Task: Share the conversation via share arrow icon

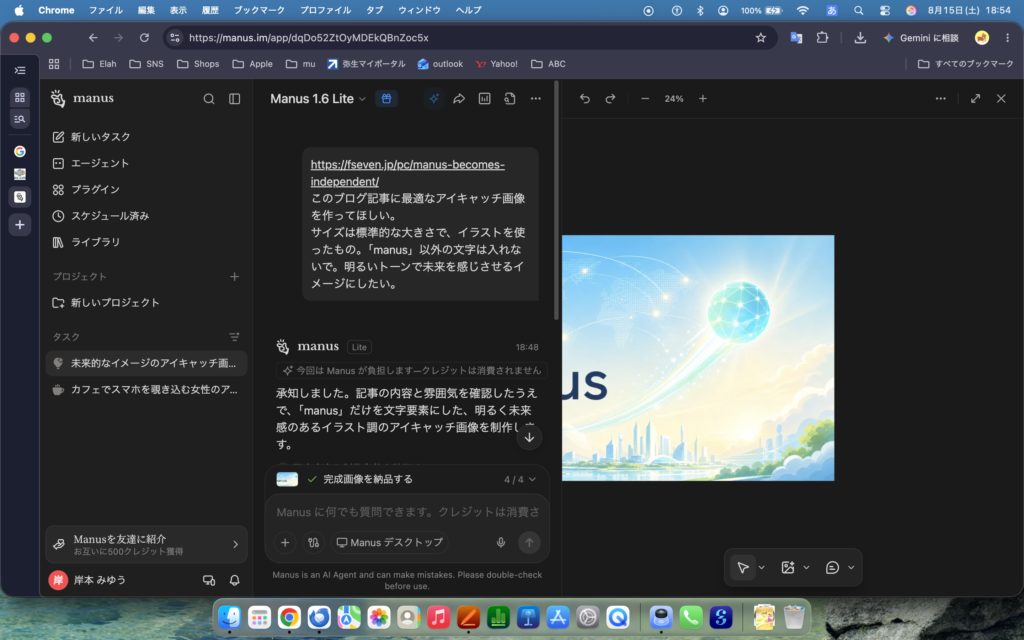Action: click(x=459, y=99)
